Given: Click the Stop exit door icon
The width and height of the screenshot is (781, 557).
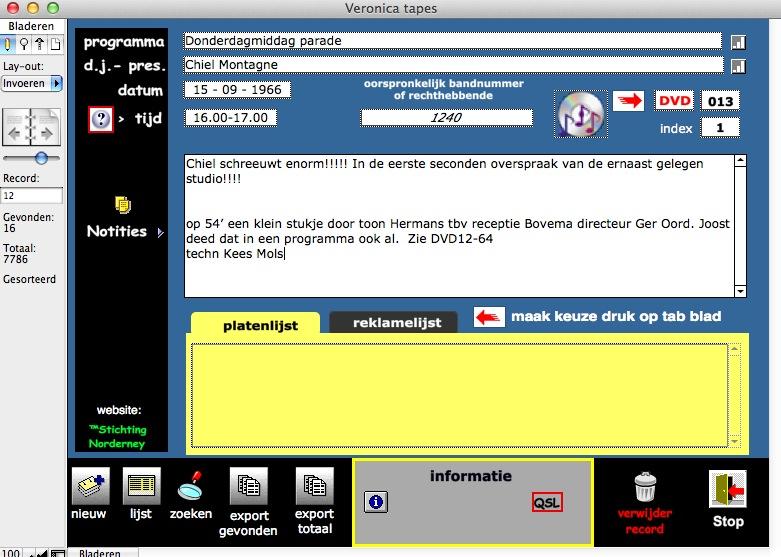Looking at the screenshot, I should coord(727,489).
